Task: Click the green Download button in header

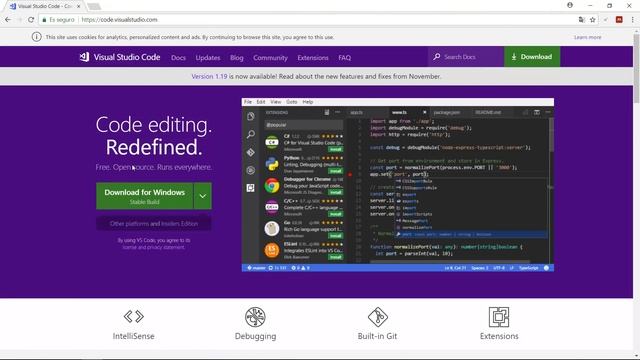Action: 532,57
